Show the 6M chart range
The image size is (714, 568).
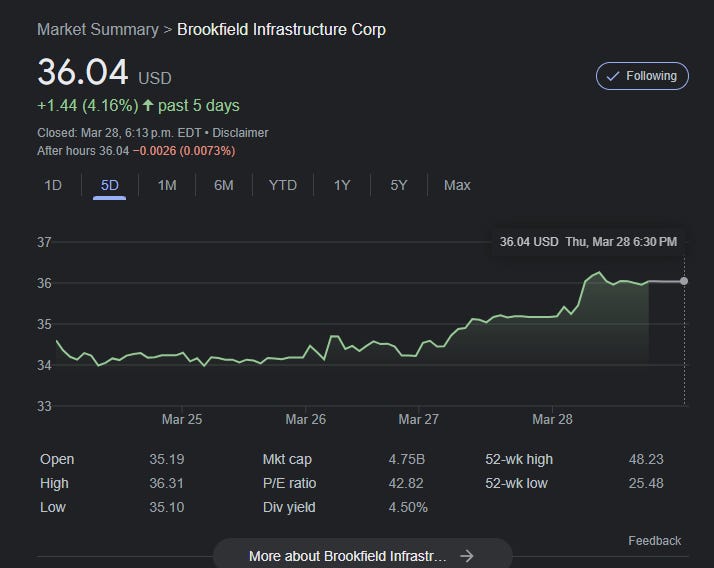coord(224,185)
